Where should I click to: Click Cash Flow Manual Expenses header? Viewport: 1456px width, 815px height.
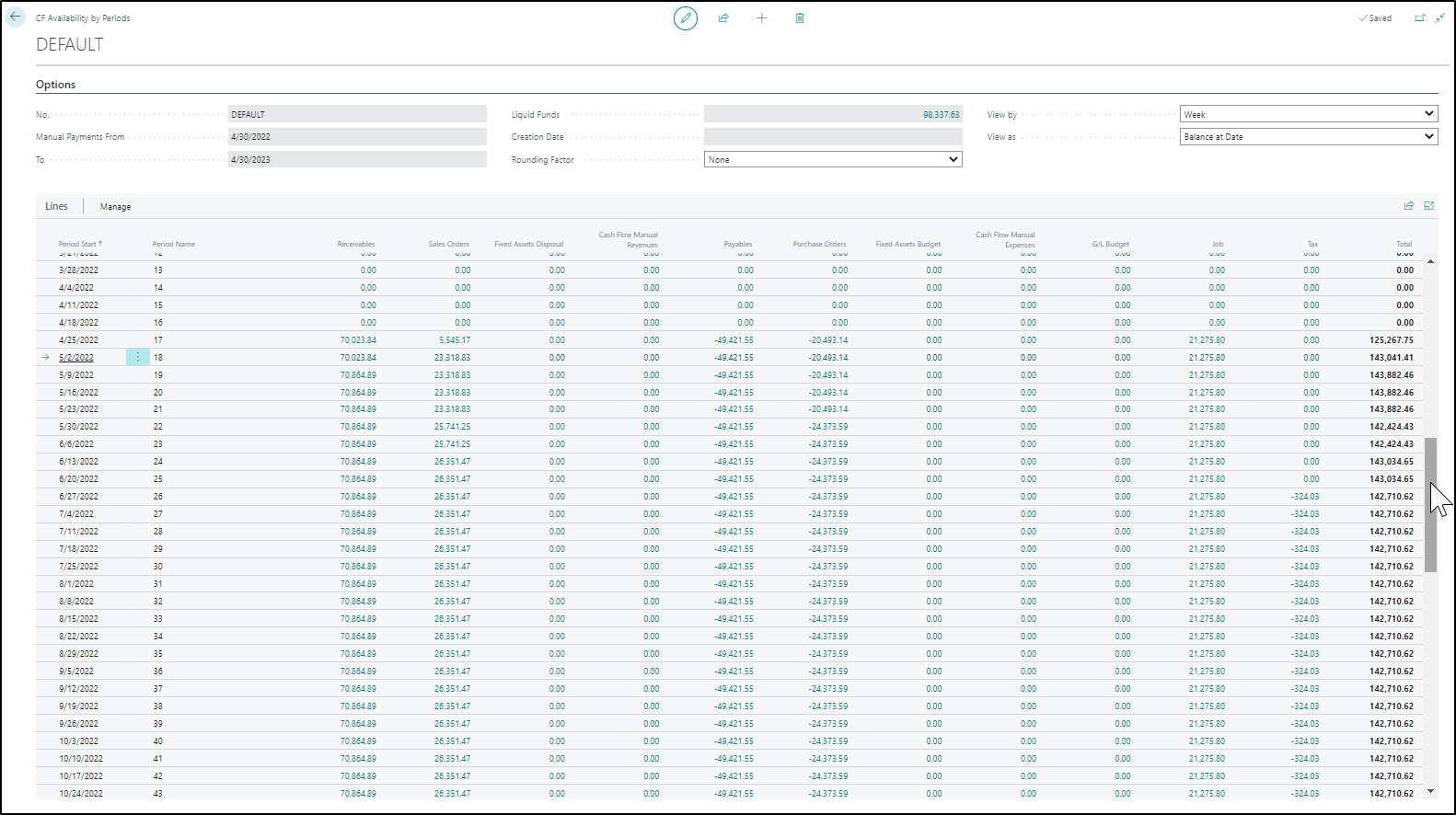(x=1005, y=239)
